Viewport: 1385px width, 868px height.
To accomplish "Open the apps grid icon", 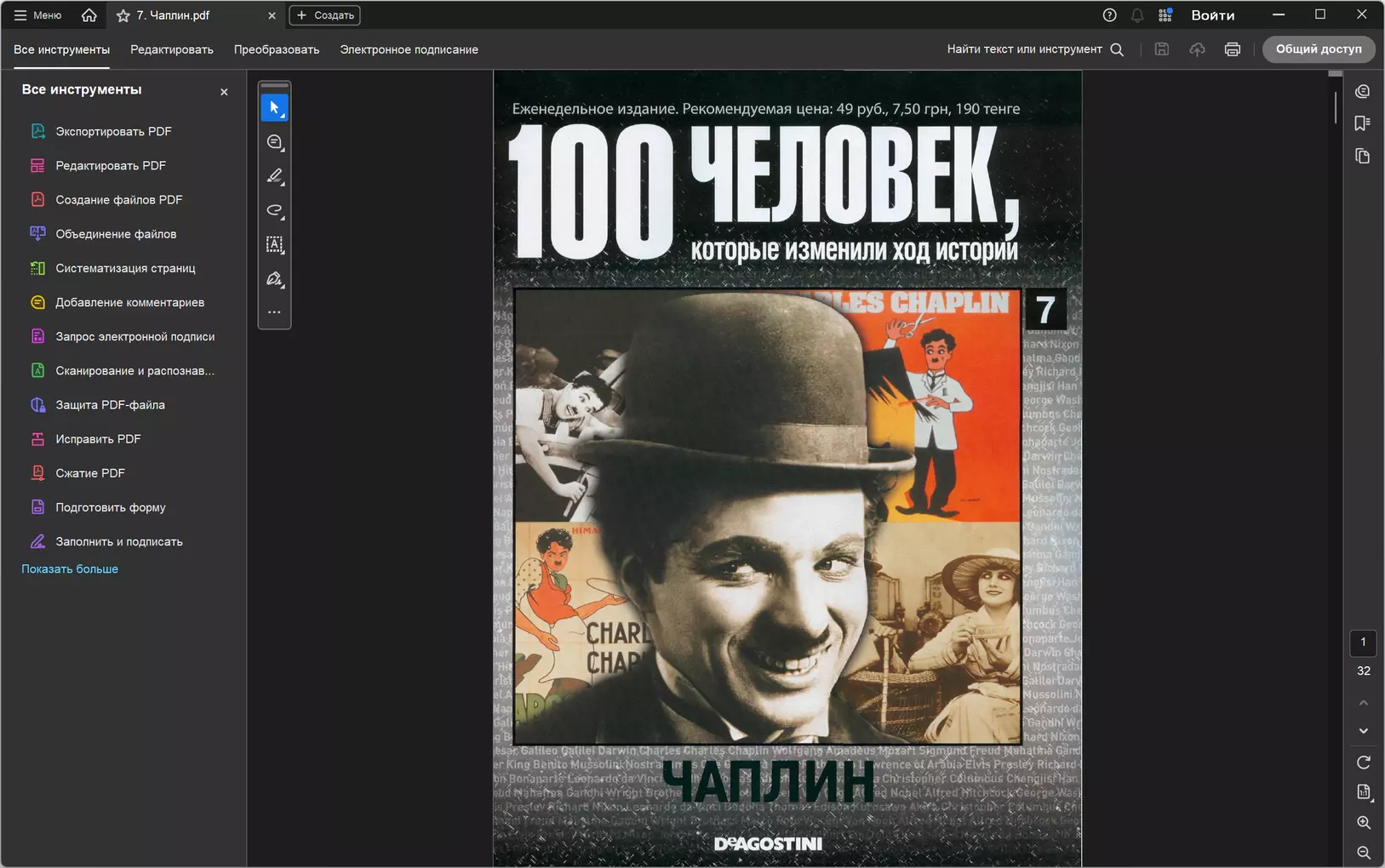I will click(1165, 15).
